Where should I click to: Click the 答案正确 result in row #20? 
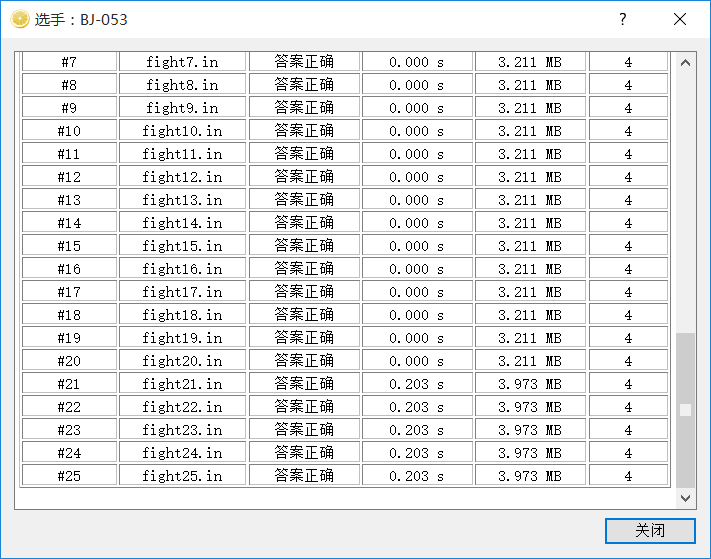point(304,361)
